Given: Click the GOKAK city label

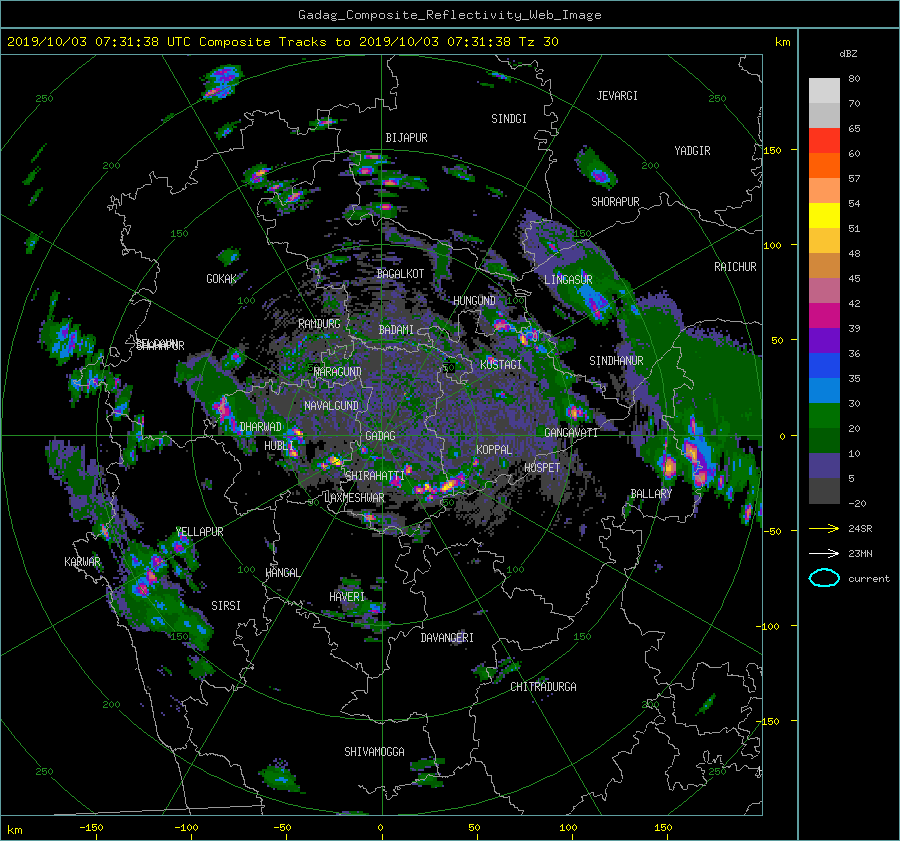Looking at the screenshot, I should click(221, 279).
